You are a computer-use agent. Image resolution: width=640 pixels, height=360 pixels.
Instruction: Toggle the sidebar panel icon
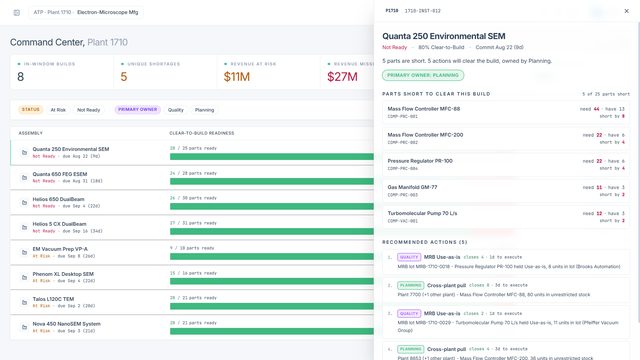click(x=17, y=13)
